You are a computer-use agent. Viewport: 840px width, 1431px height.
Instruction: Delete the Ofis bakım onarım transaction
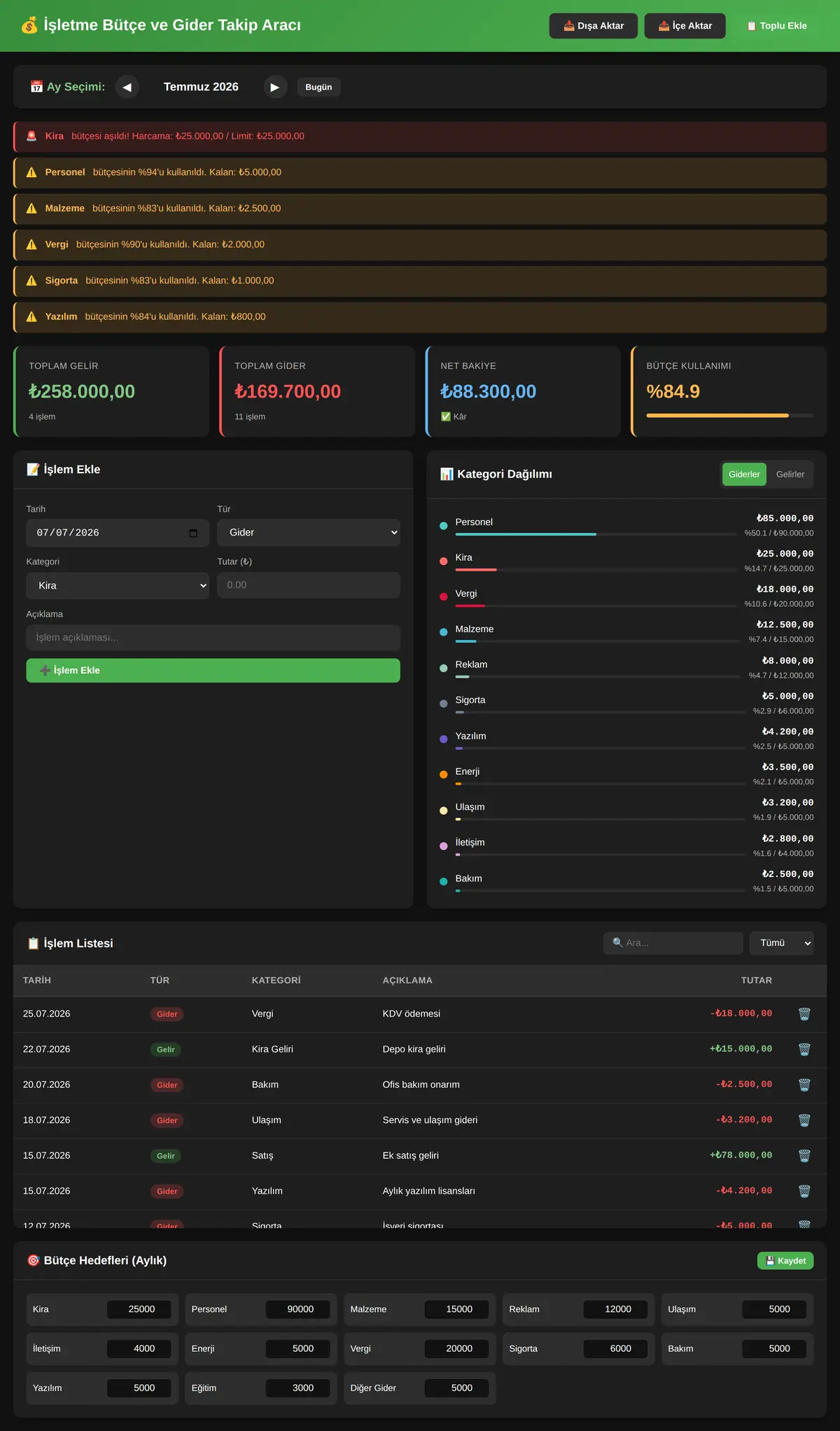click(804, 1084)
